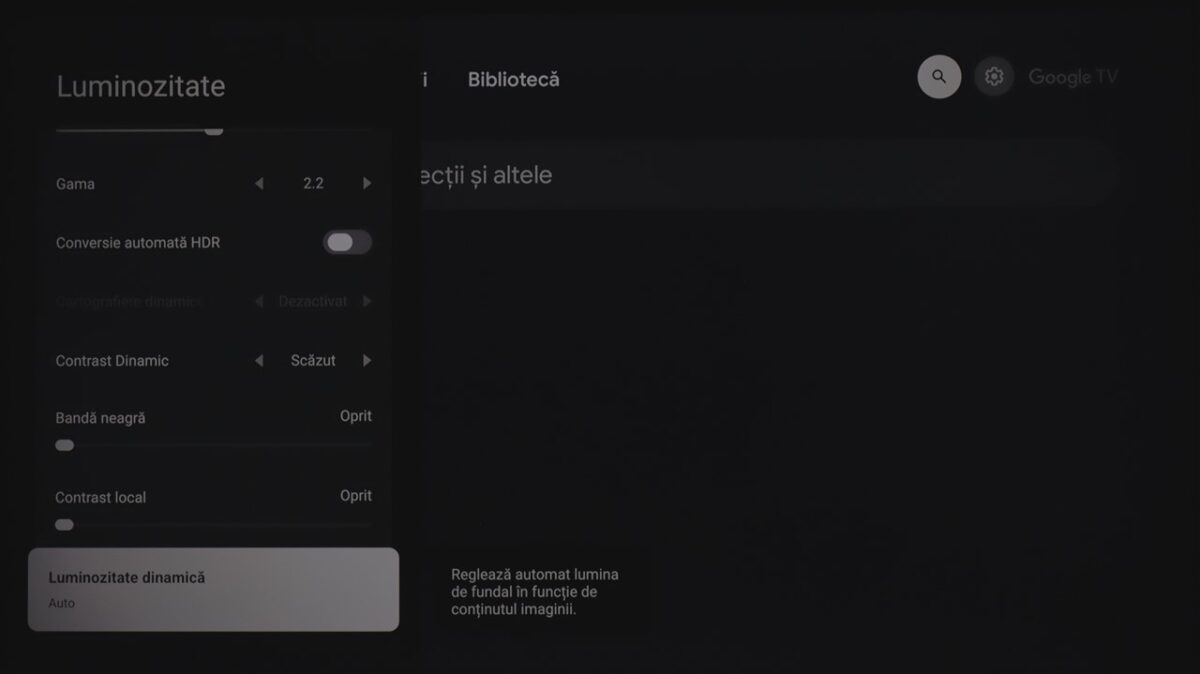Increase Gama value with right arrow
The image size is (1200, 674).
[x=367, y=184]
